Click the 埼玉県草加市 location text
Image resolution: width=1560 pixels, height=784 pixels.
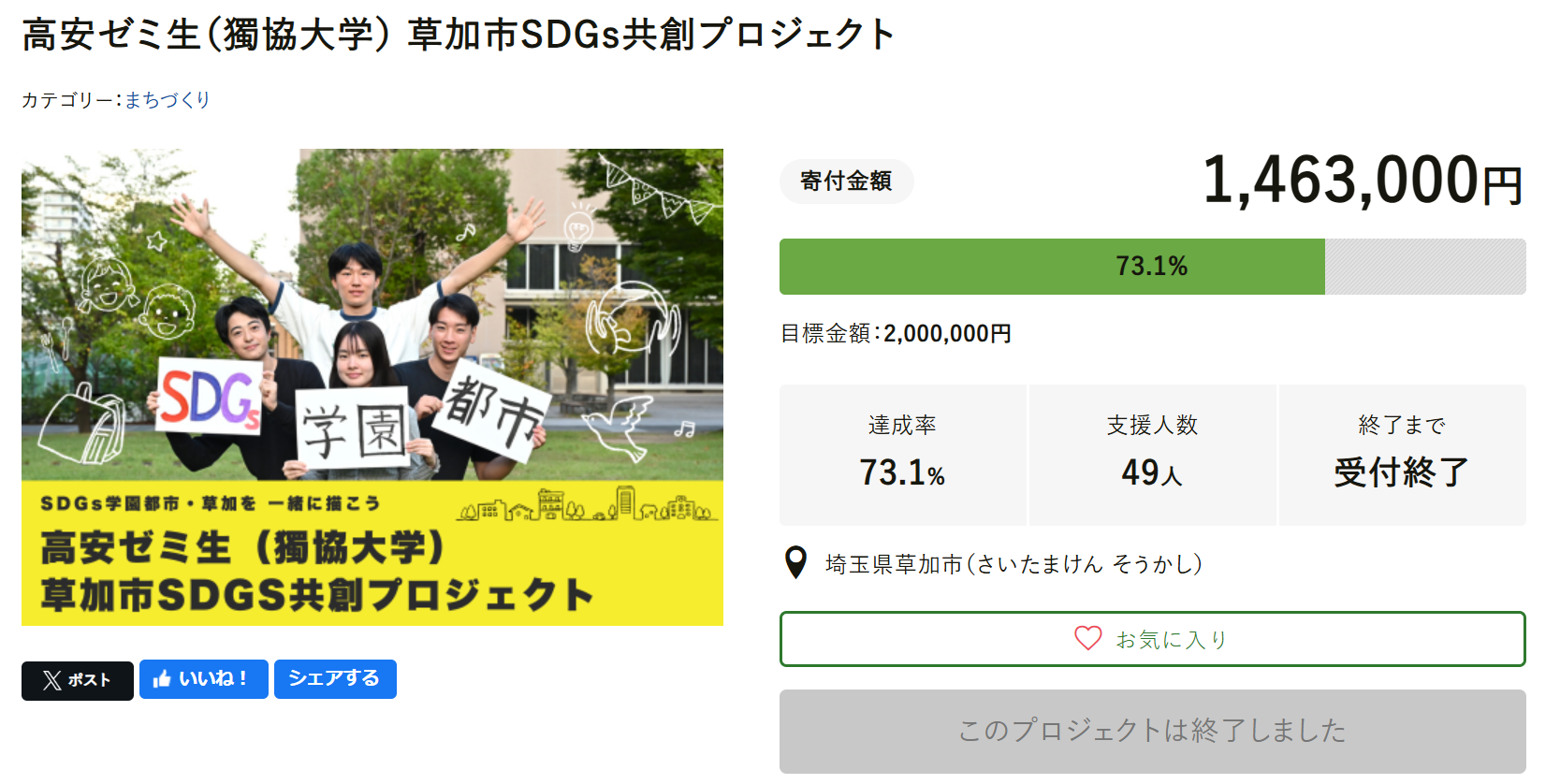(1013, 564)
